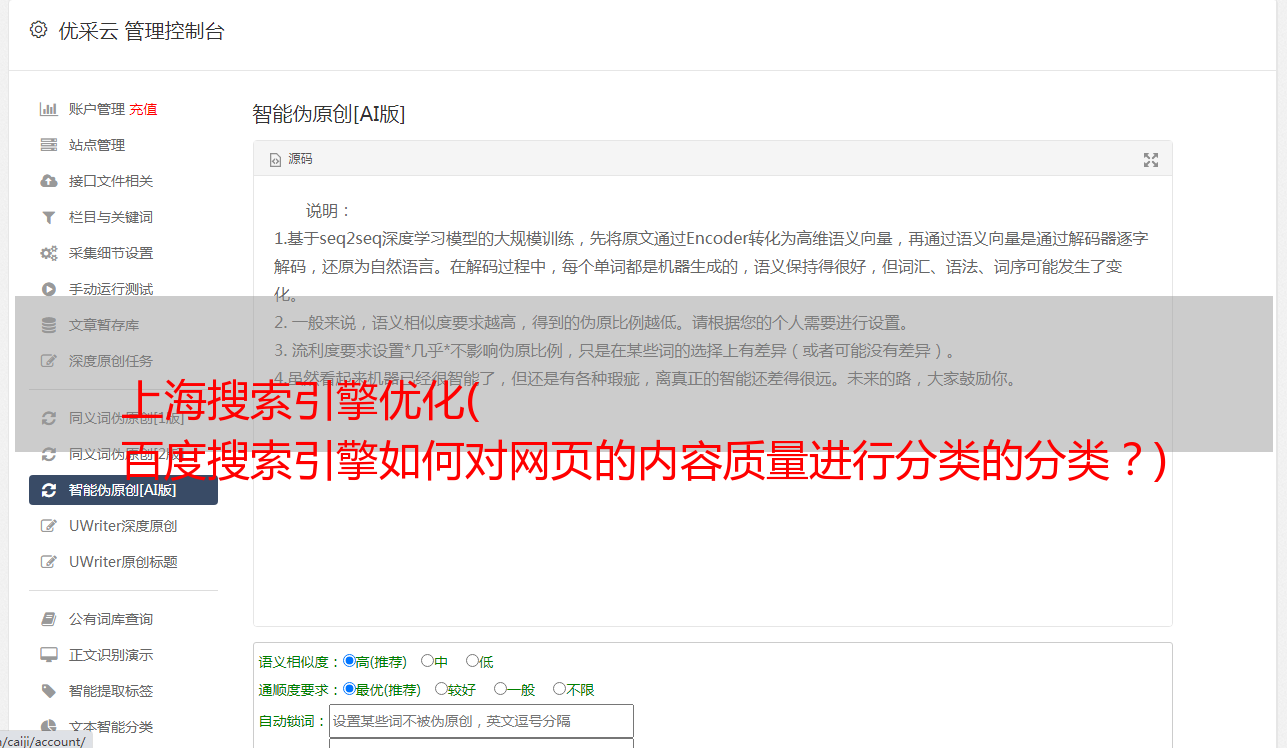Click the monitor icon for 正文识别演示
Viewport: 1287px width, 748px height.
tap(48, 655)
